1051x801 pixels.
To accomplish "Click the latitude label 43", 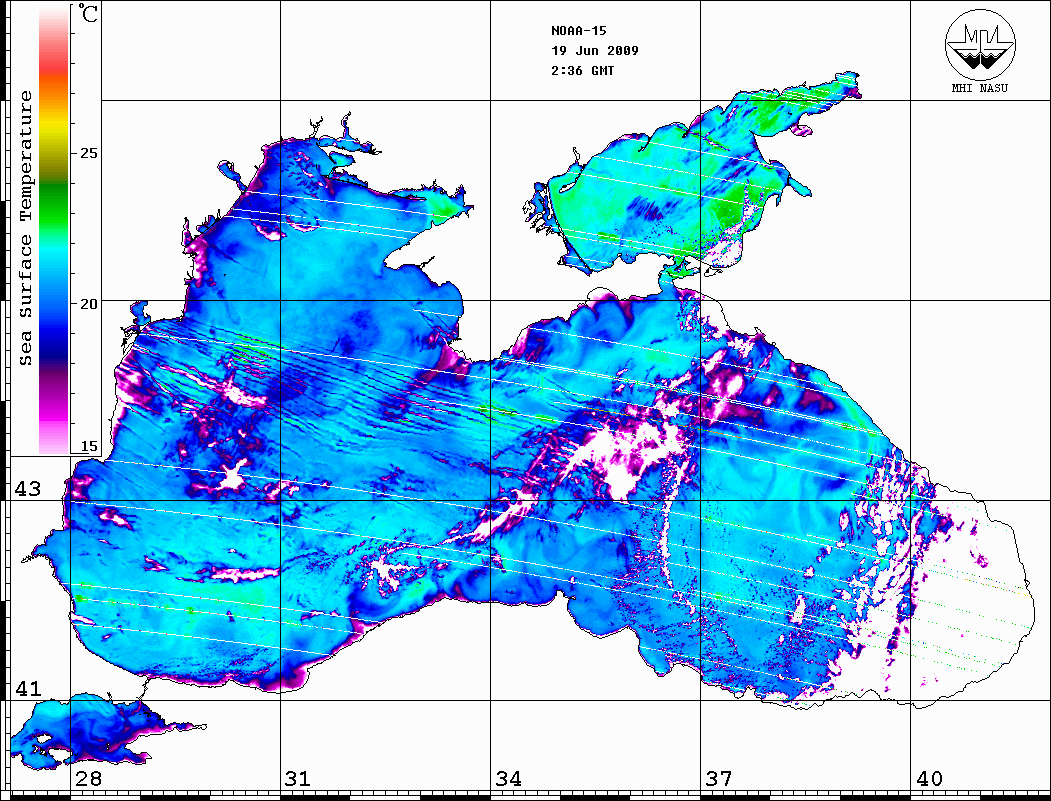I will 27,489.
